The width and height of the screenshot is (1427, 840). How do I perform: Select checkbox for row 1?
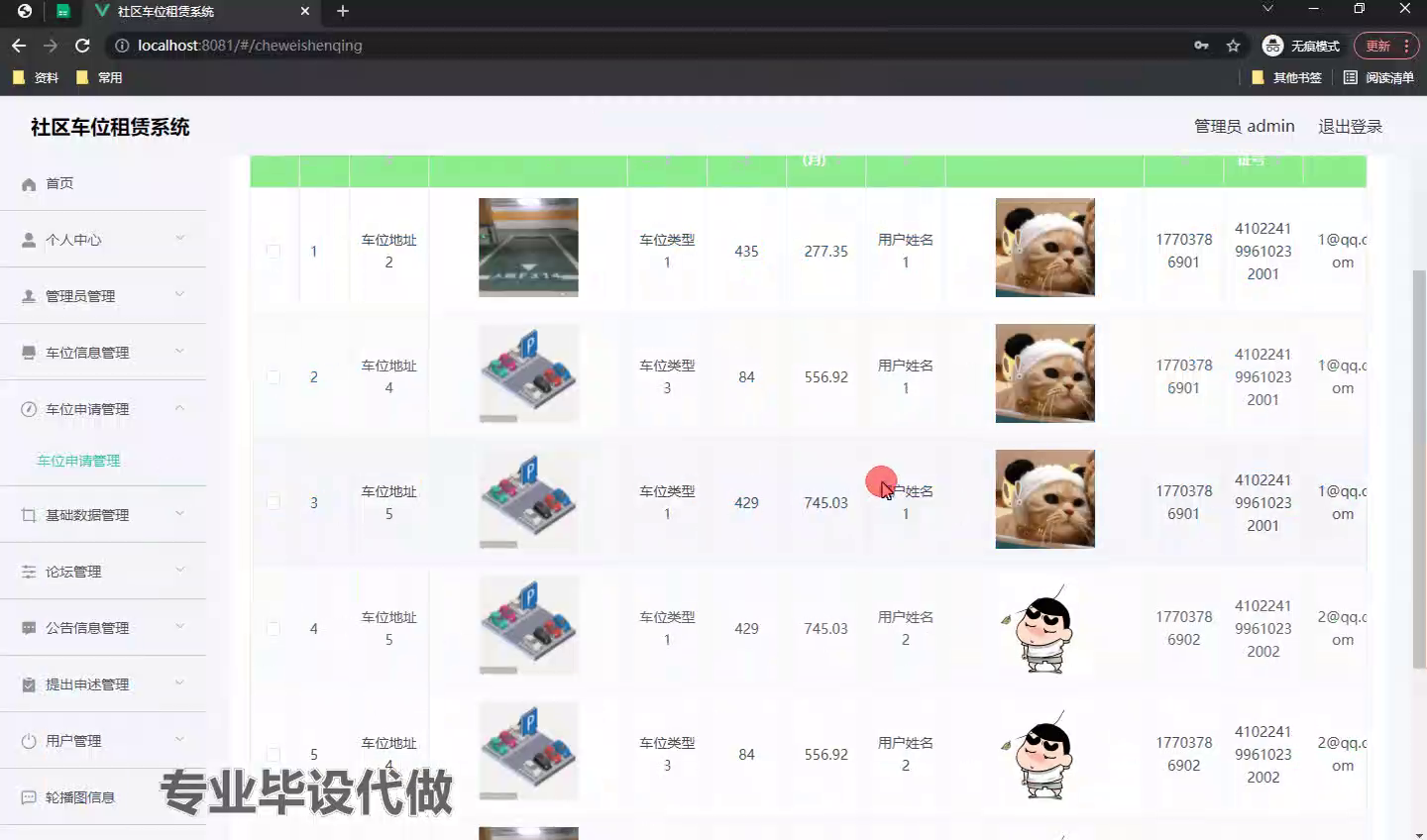tap(274, 252)
